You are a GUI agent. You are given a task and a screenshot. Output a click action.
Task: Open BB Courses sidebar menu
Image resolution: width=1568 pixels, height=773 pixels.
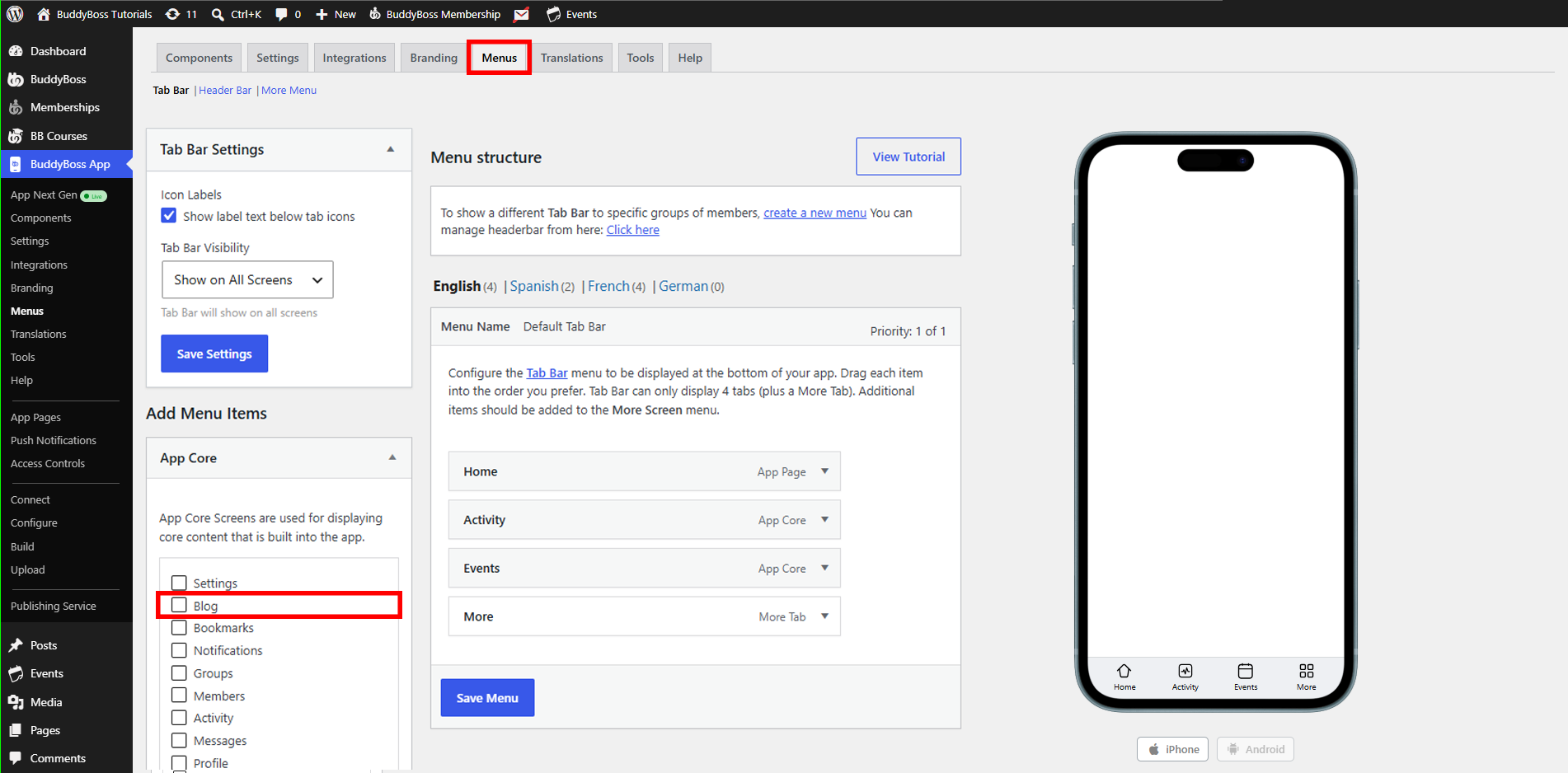click(x=59, y=136)
